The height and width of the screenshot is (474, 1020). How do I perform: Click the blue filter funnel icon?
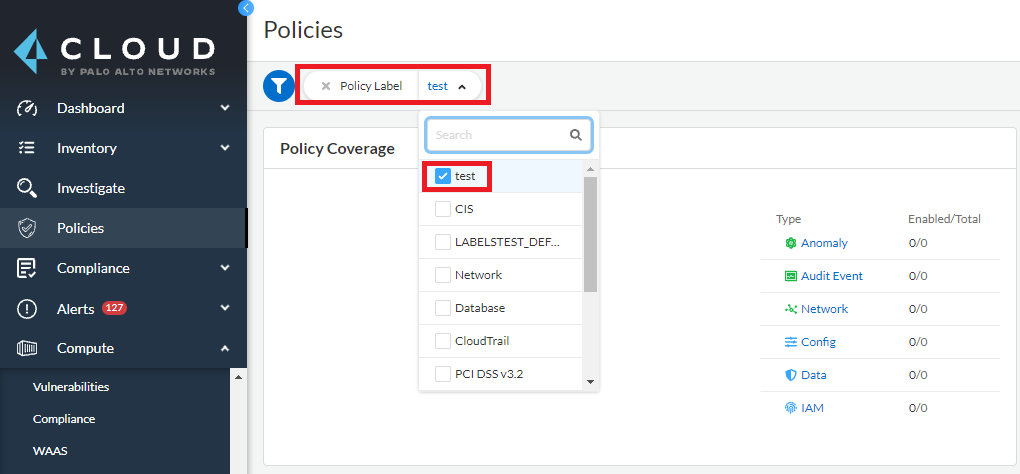click(277, 86)
